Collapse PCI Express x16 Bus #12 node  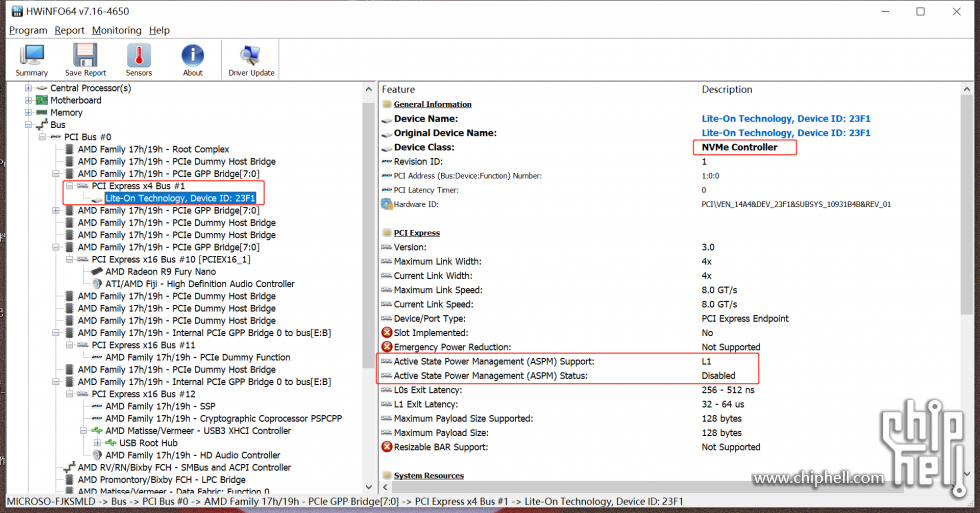pos(69,394)
